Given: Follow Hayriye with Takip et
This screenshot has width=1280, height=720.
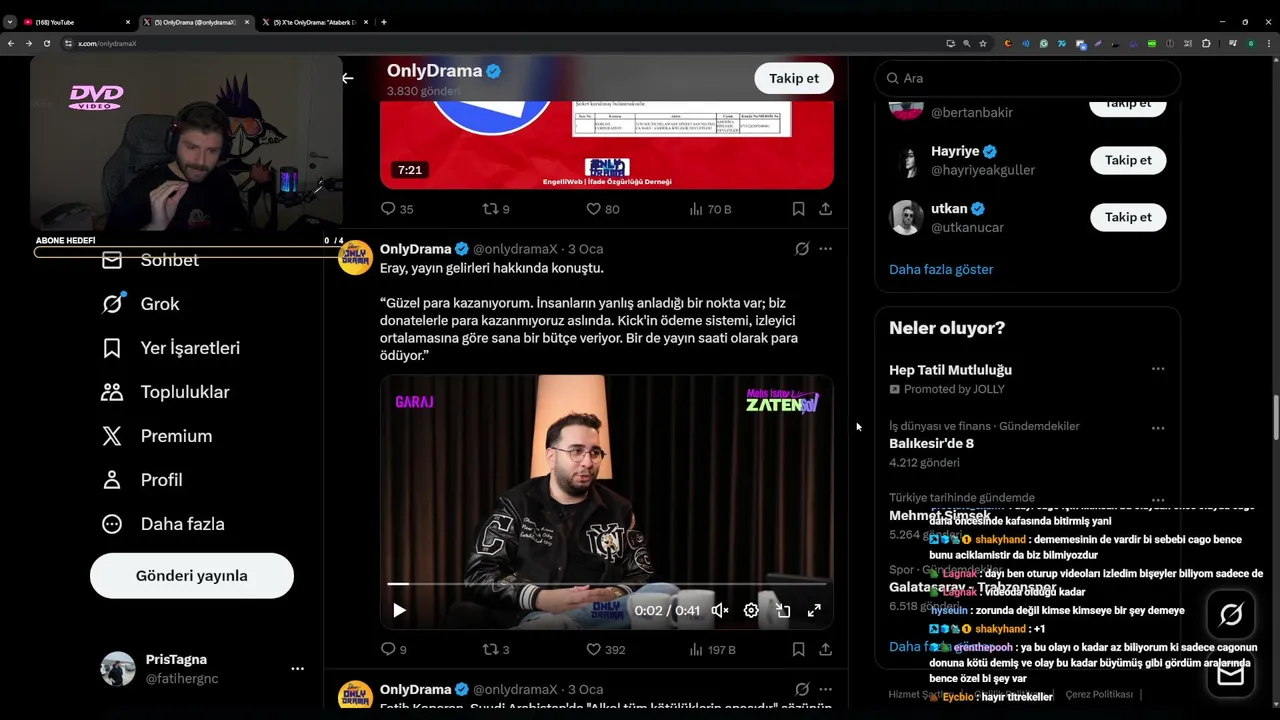Looking at the screenshot, I should click(x=1128, y=160).
